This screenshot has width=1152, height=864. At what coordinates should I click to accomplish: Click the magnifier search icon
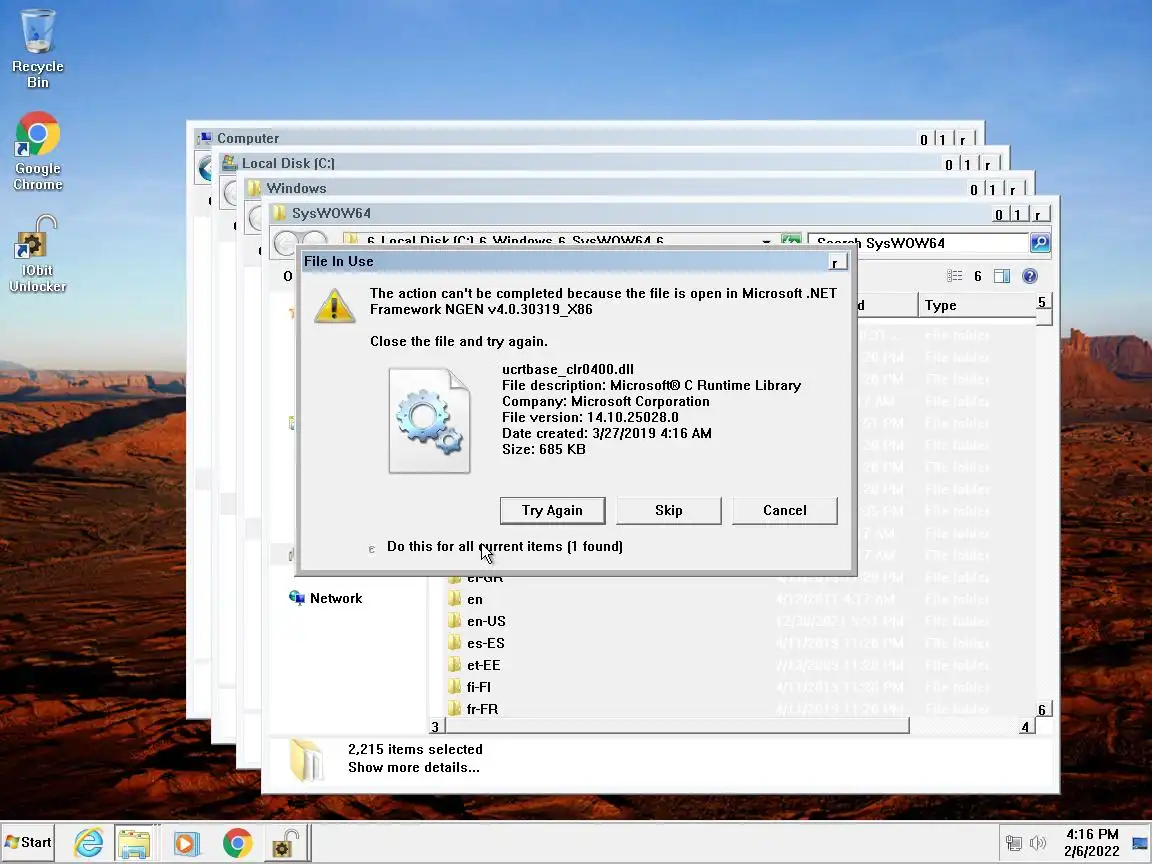point(1040,243)
